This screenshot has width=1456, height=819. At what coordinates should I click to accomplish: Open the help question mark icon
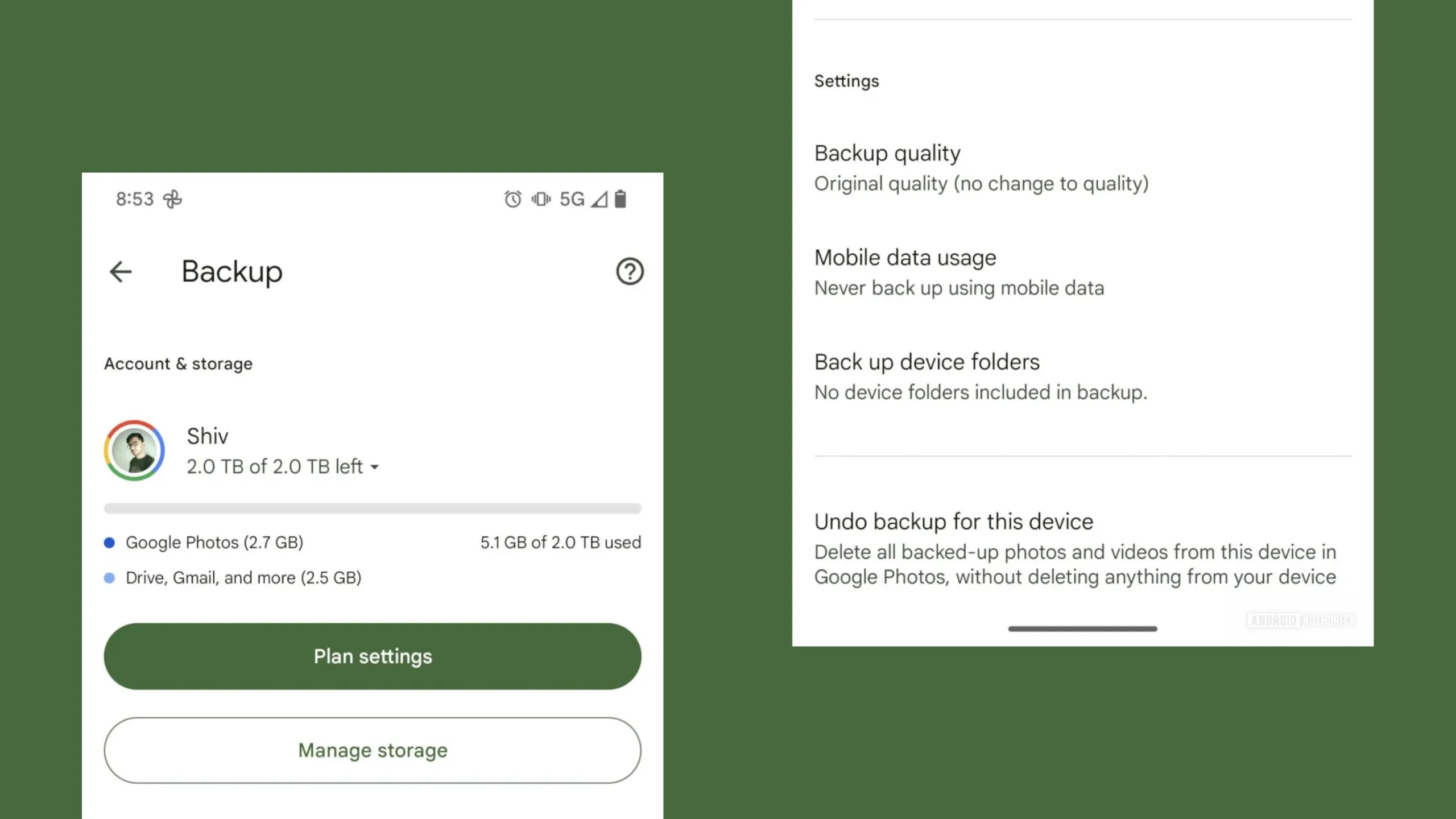630,272
